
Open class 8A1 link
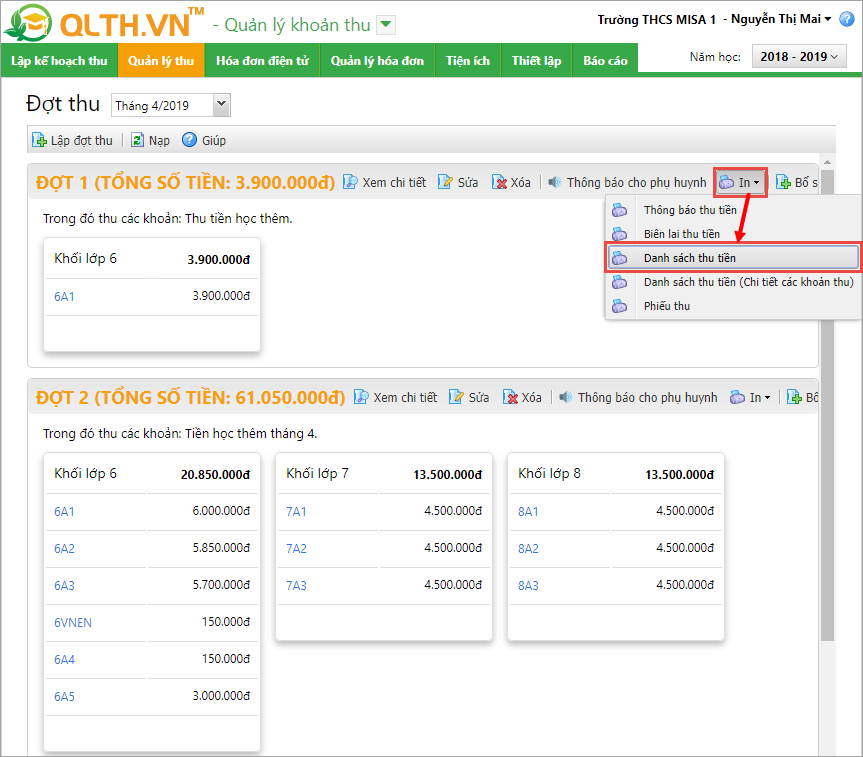tap(528, 511)
